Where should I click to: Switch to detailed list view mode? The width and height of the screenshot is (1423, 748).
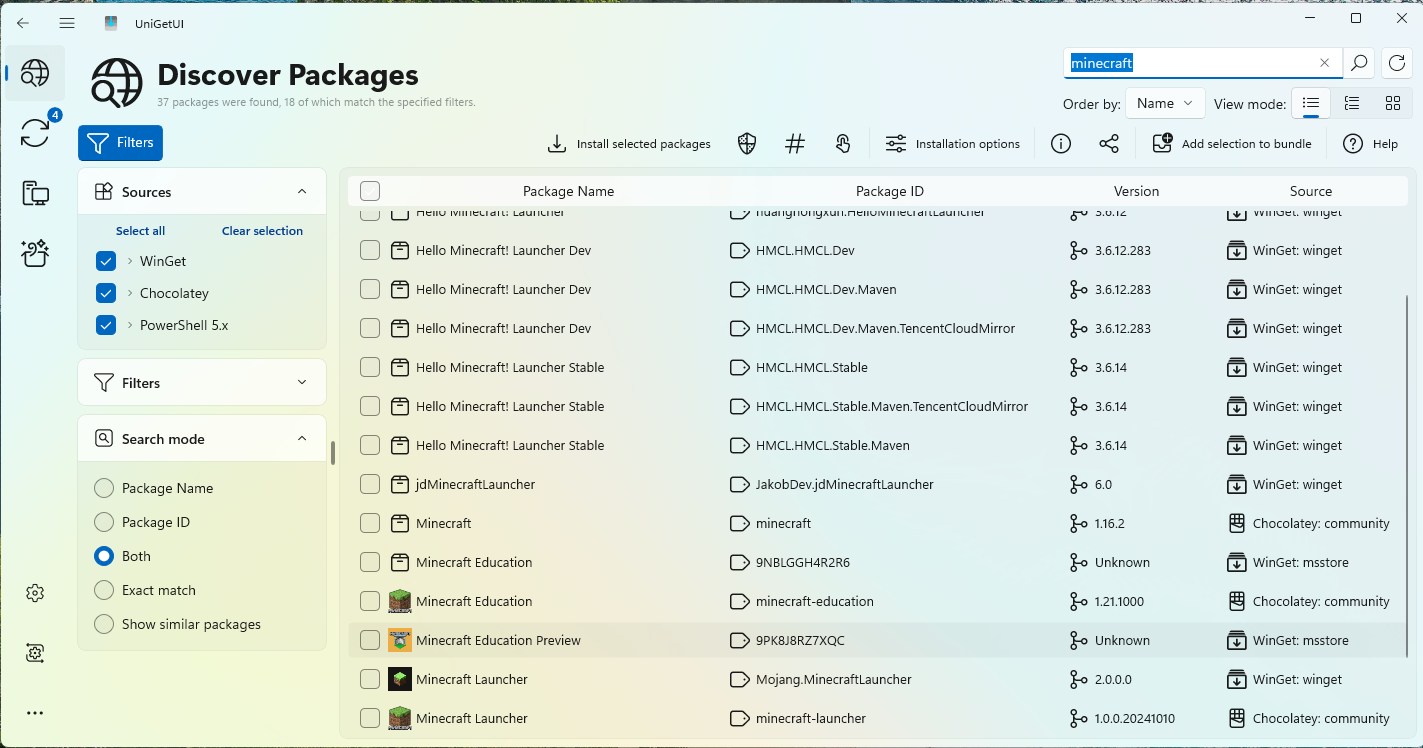point(1352,103)
